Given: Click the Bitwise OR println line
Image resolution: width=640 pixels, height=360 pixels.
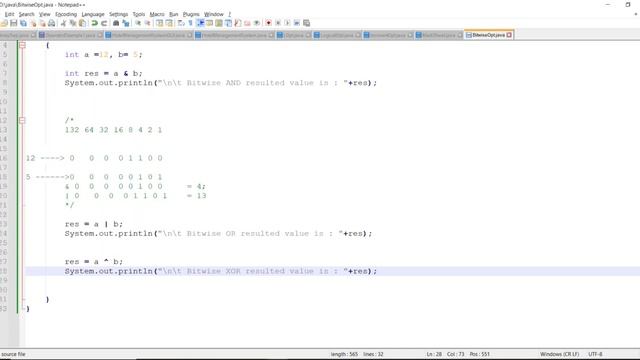Looking at the screenshot, I should (x=218, y=233).
